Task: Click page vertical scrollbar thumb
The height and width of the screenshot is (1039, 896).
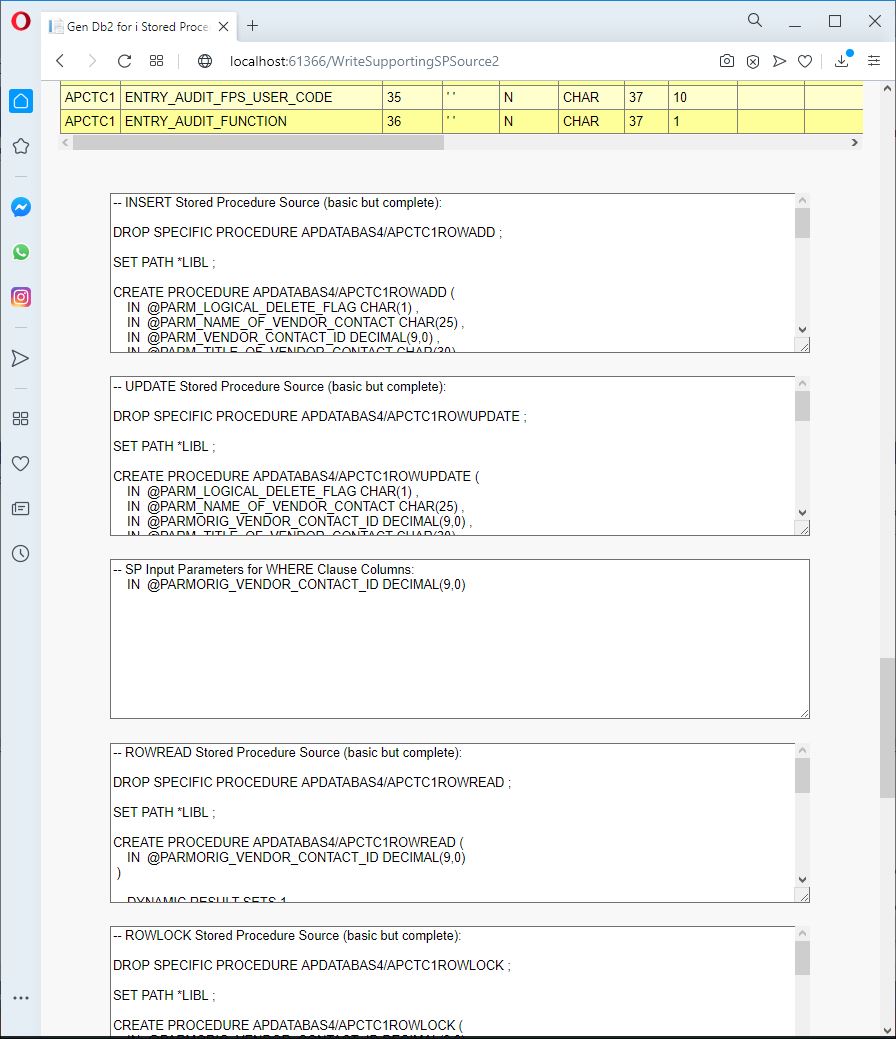Action: (887, 728)
